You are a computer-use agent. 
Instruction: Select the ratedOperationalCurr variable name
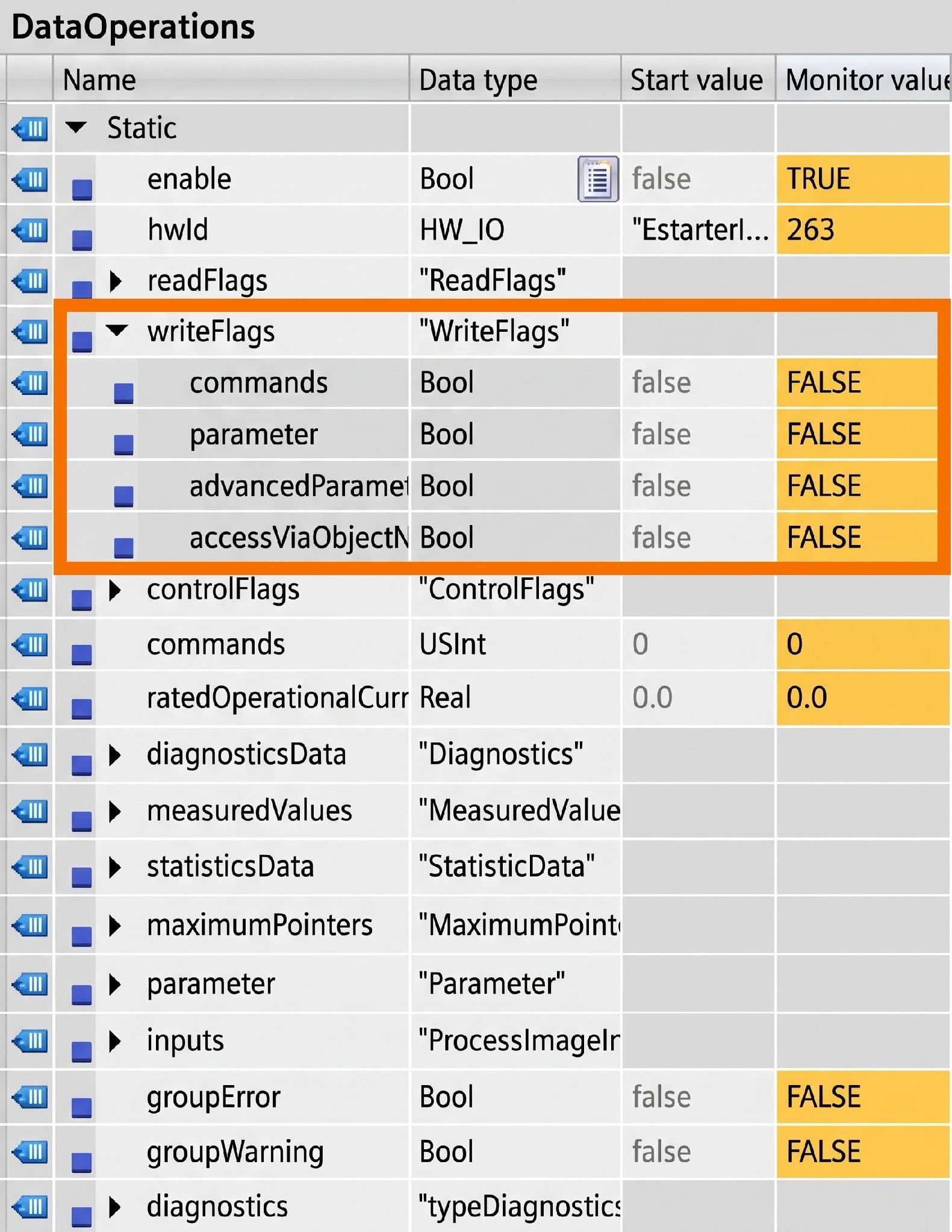278,698
